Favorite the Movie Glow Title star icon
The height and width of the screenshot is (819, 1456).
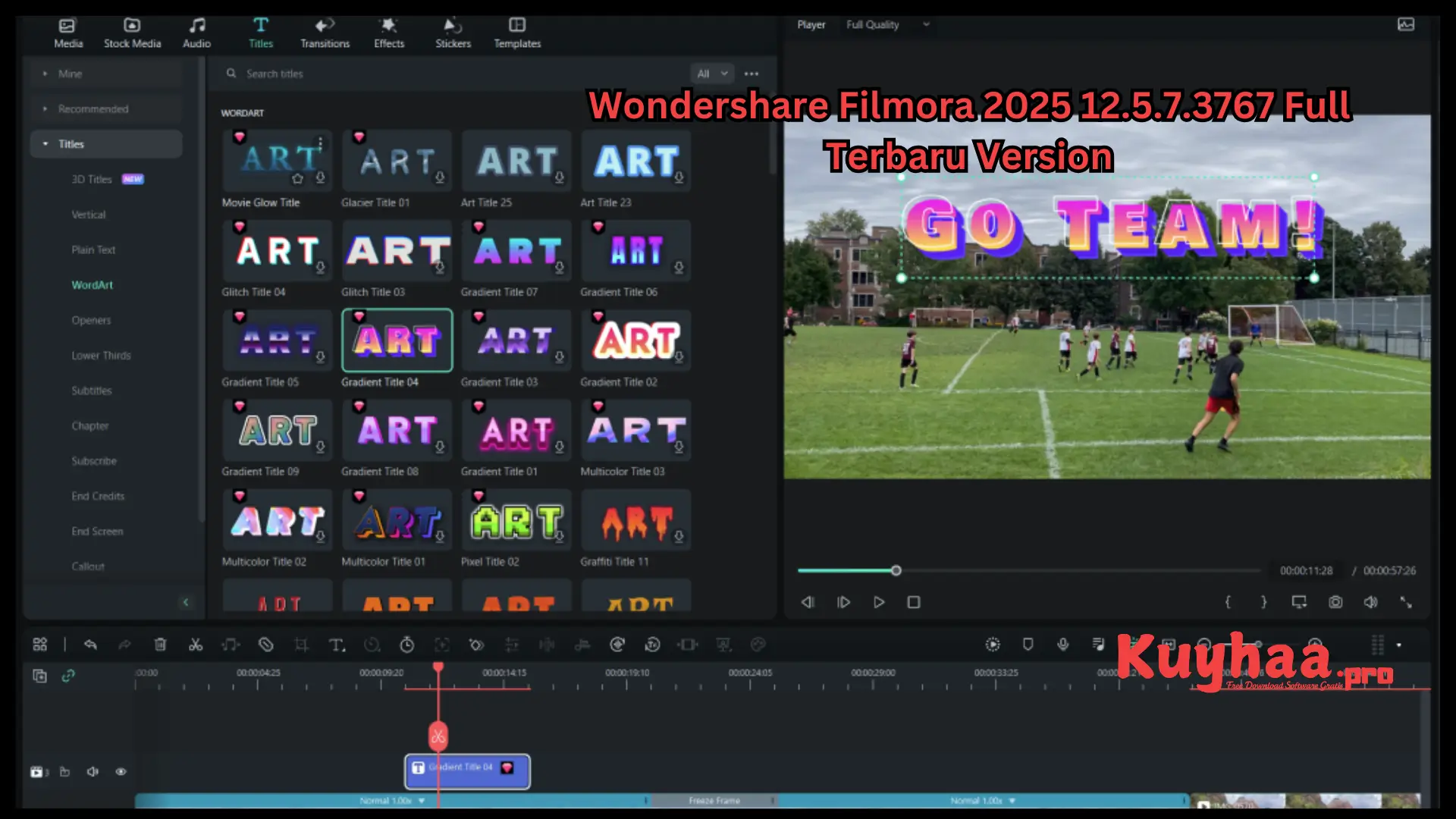point(297,178)
